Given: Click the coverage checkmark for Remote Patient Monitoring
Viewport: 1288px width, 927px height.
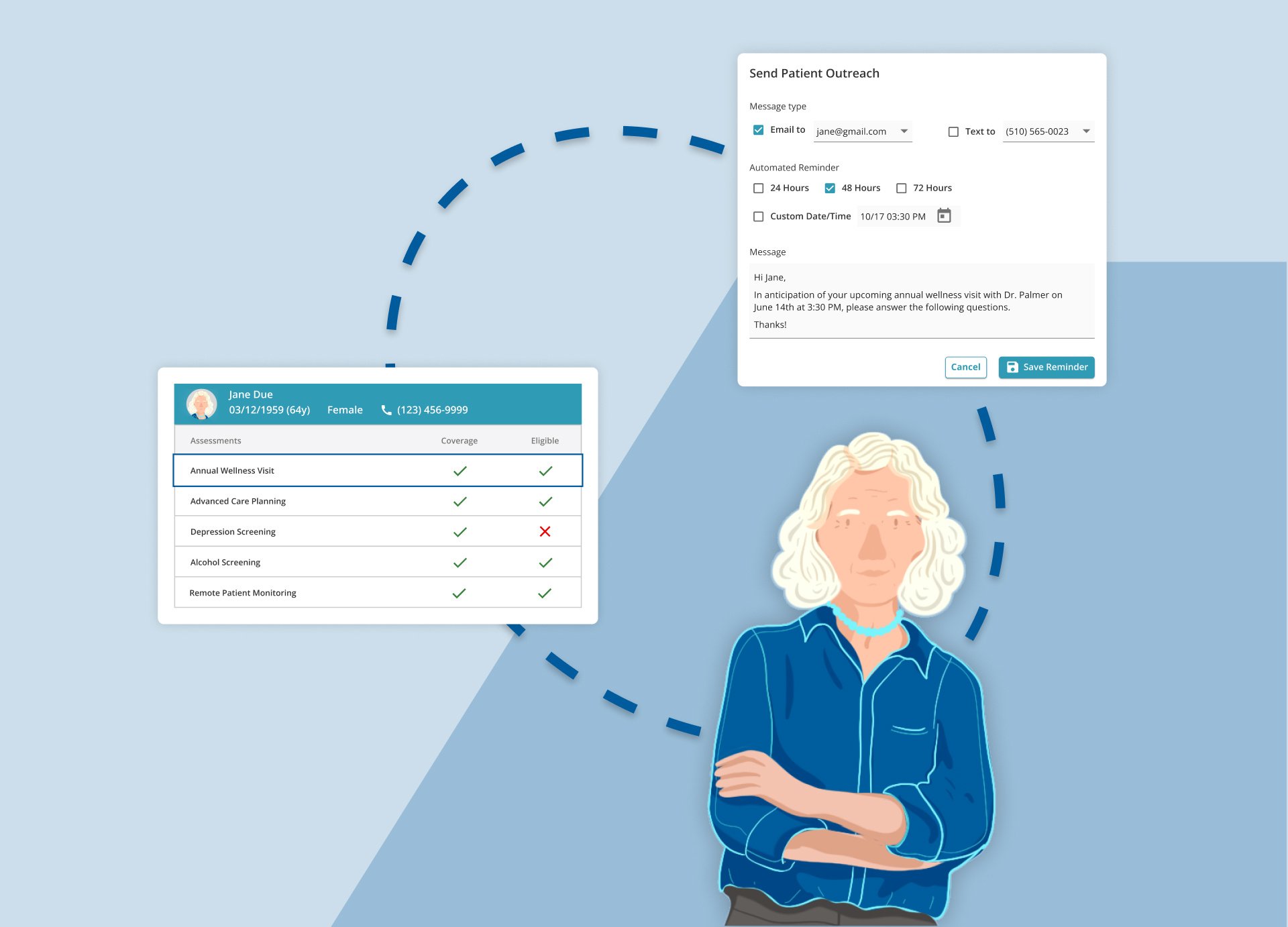Looking at the screenshot, I should pos(459,593).
